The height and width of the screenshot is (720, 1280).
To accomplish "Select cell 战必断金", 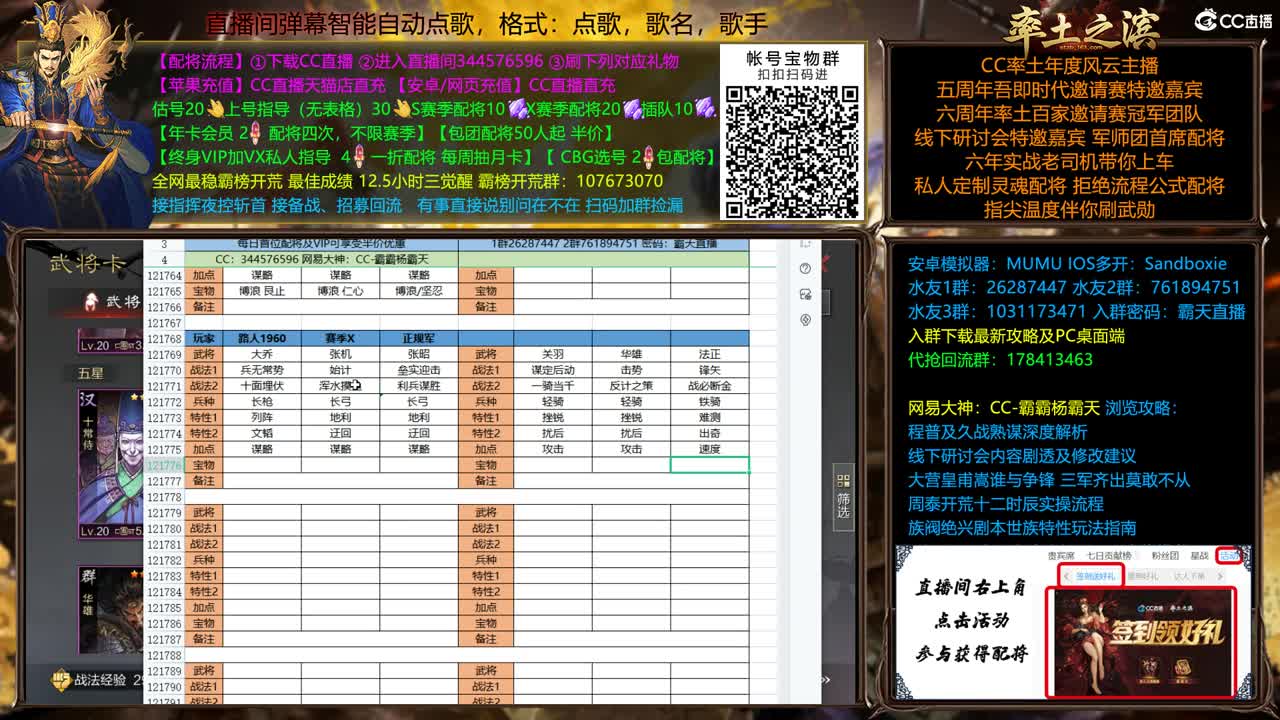I will click(709, 386).
